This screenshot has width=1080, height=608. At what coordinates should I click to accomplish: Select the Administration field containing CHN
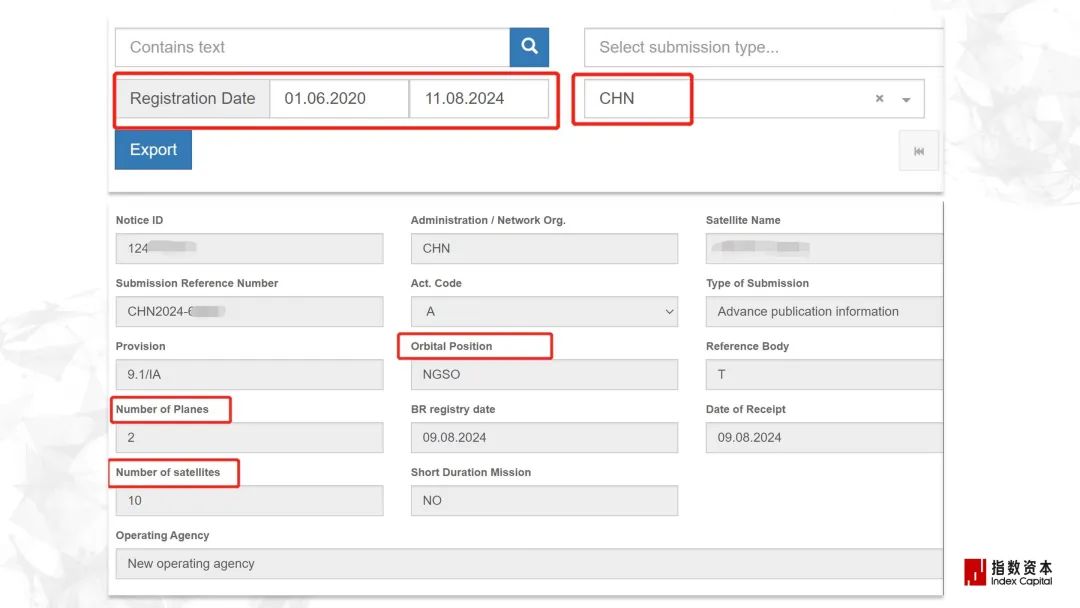coord(544,248)
